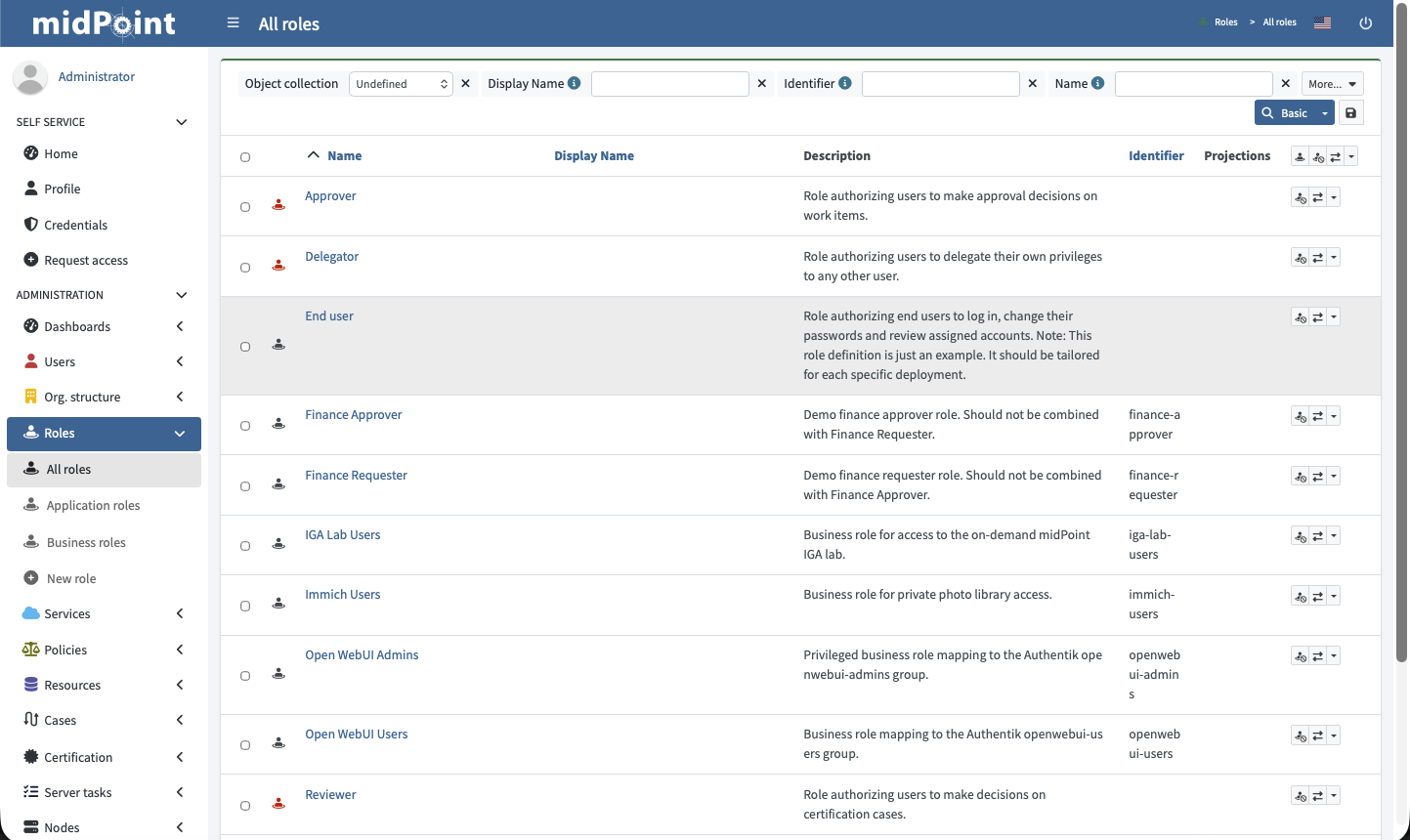Select the End user row checkbox

[x=245, y=347]
